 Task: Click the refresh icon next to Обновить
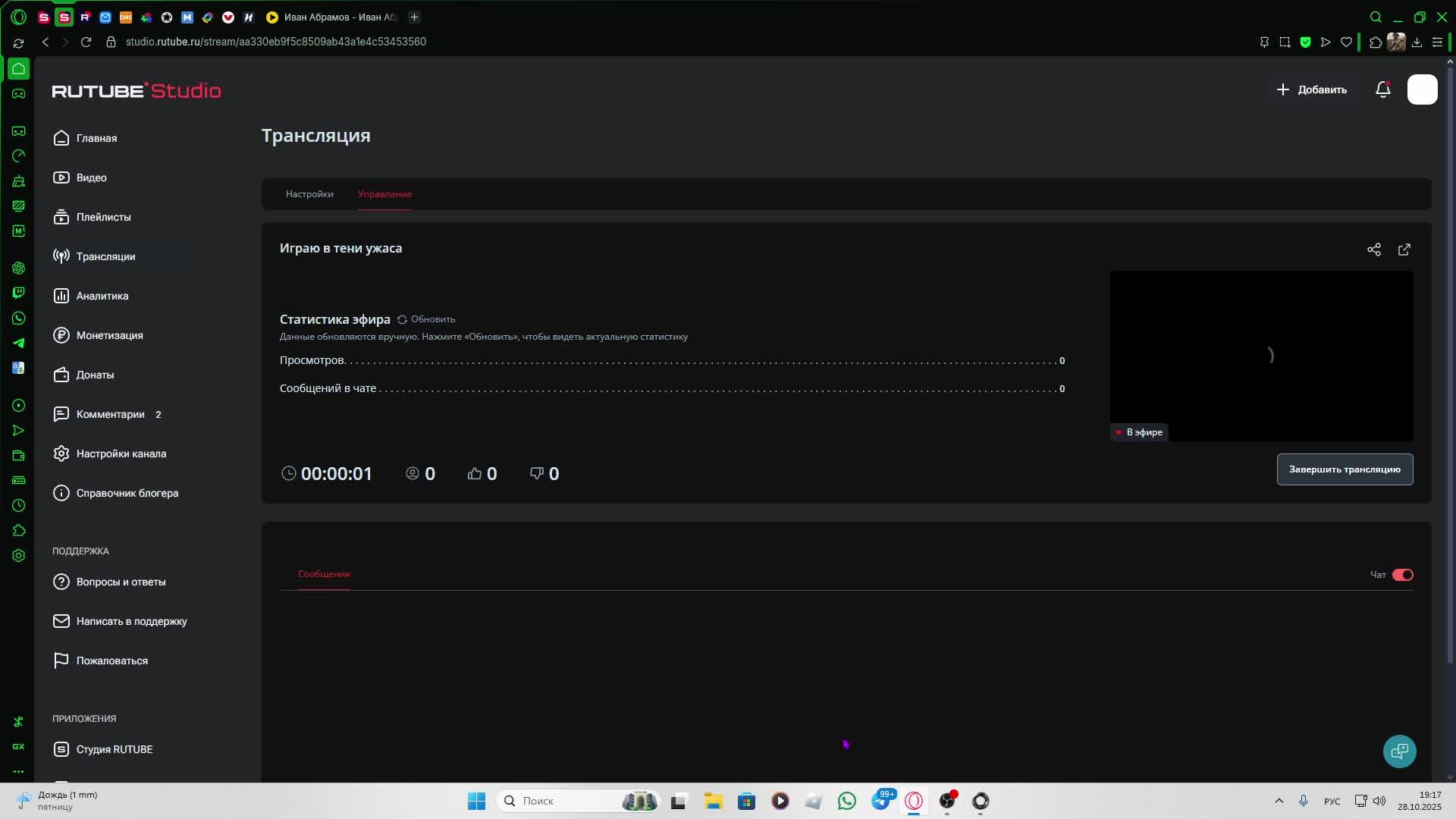pyautogui.click(x=403, y=319)
